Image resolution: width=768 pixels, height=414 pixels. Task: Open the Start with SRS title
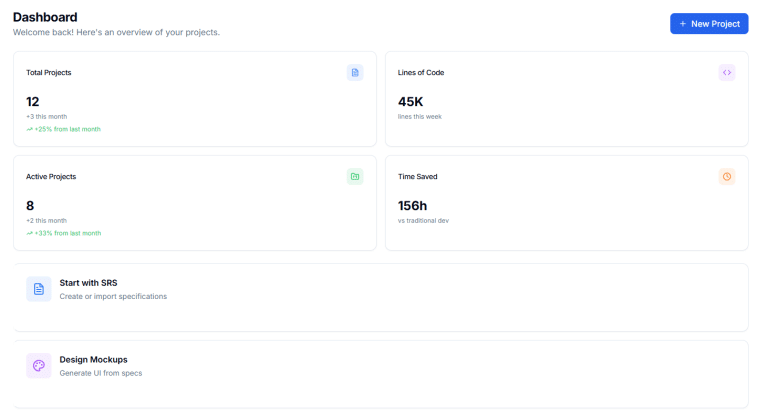click(x=88, y=283)
